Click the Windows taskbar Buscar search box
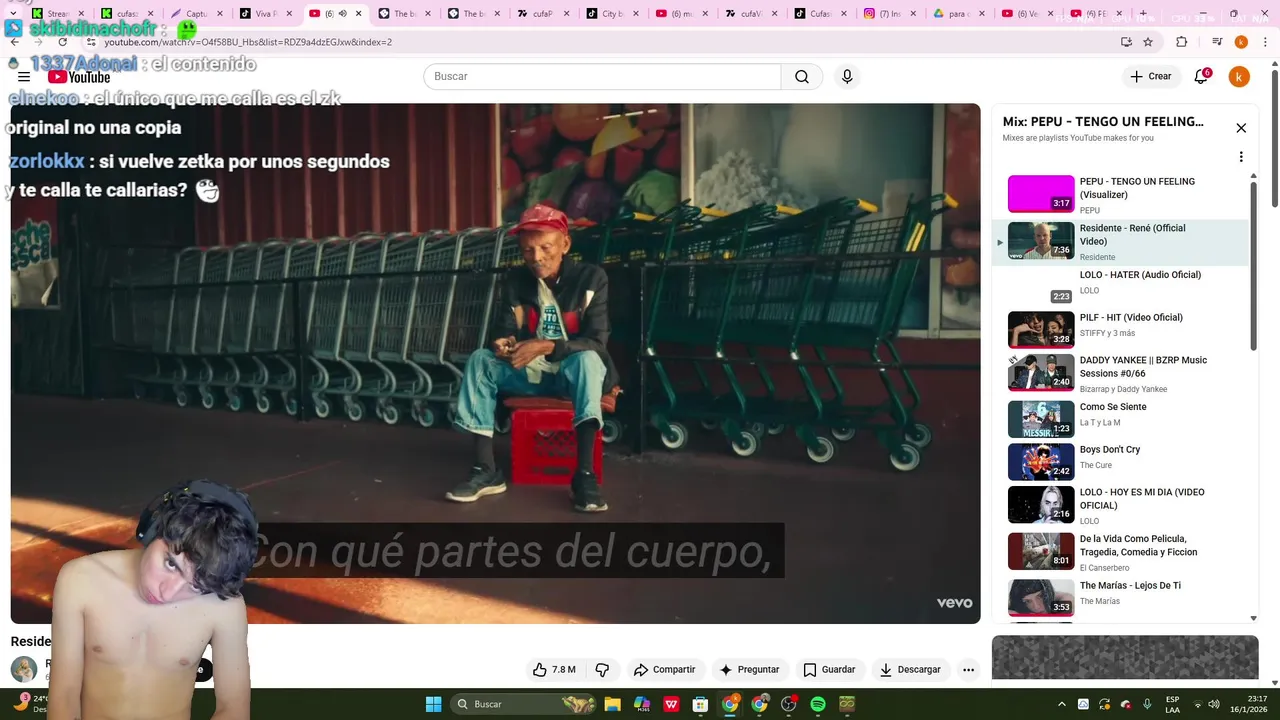The height and width of the screenshot is (720, 1280). (524, 704)
